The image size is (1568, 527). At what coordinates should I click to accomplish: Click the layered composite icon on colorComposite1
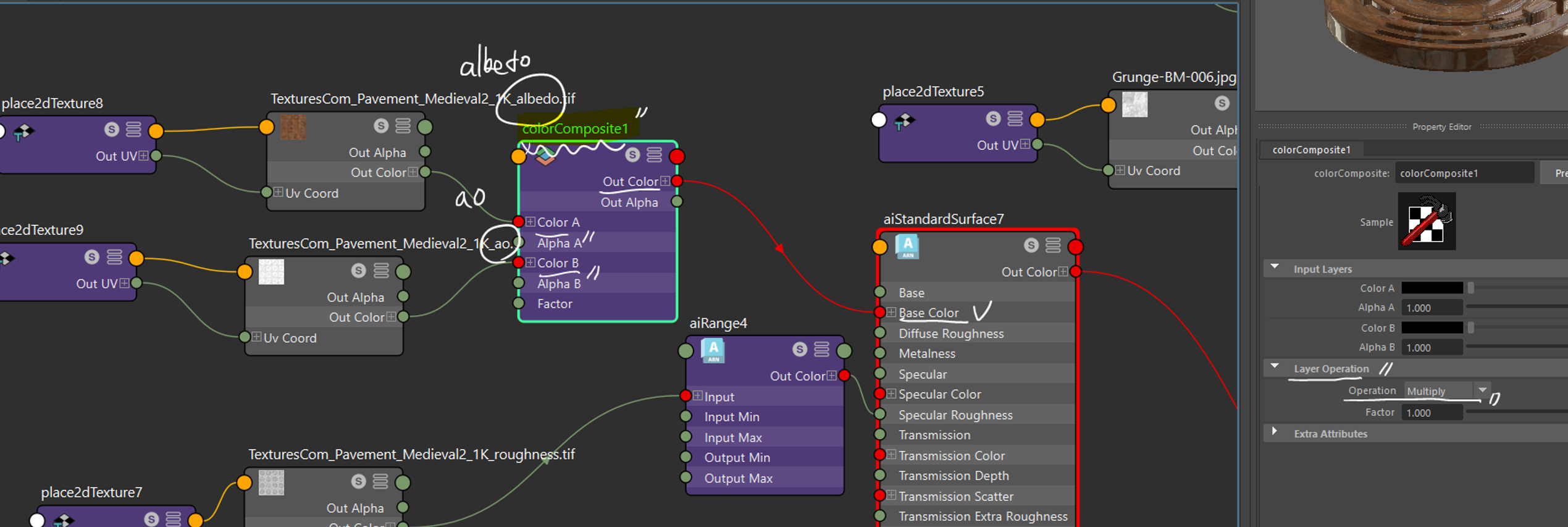[x=545, y=156]
